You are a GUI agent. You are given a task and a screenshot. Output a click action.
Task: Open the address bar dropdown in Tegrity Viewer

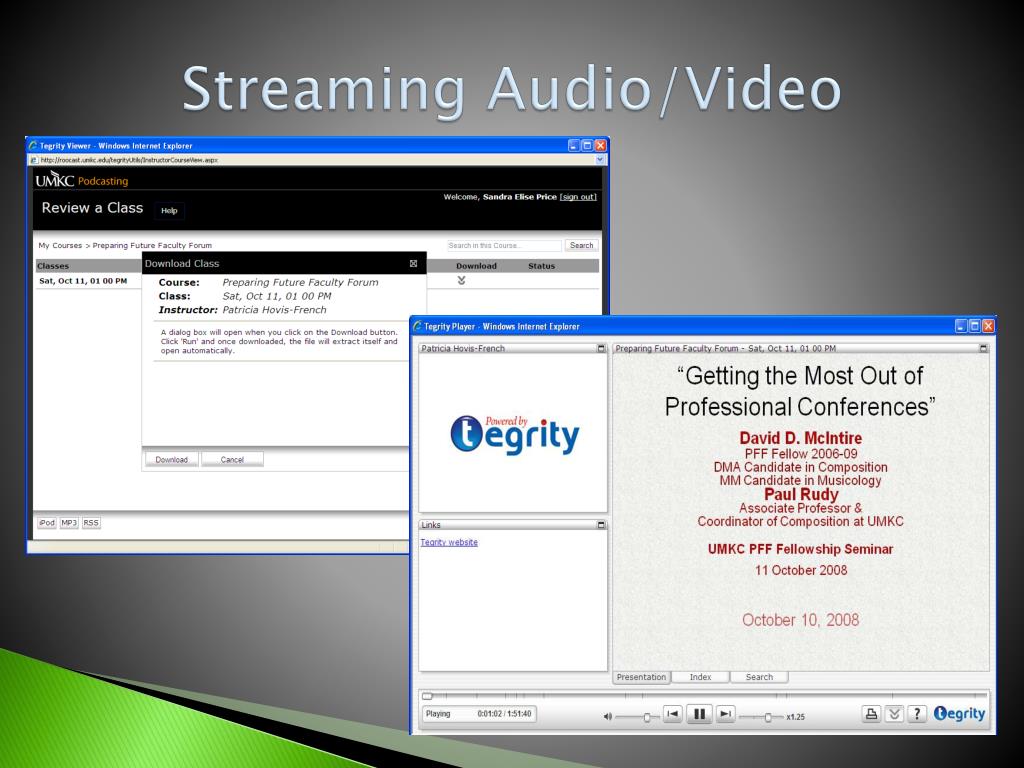[x=600, y=159]
